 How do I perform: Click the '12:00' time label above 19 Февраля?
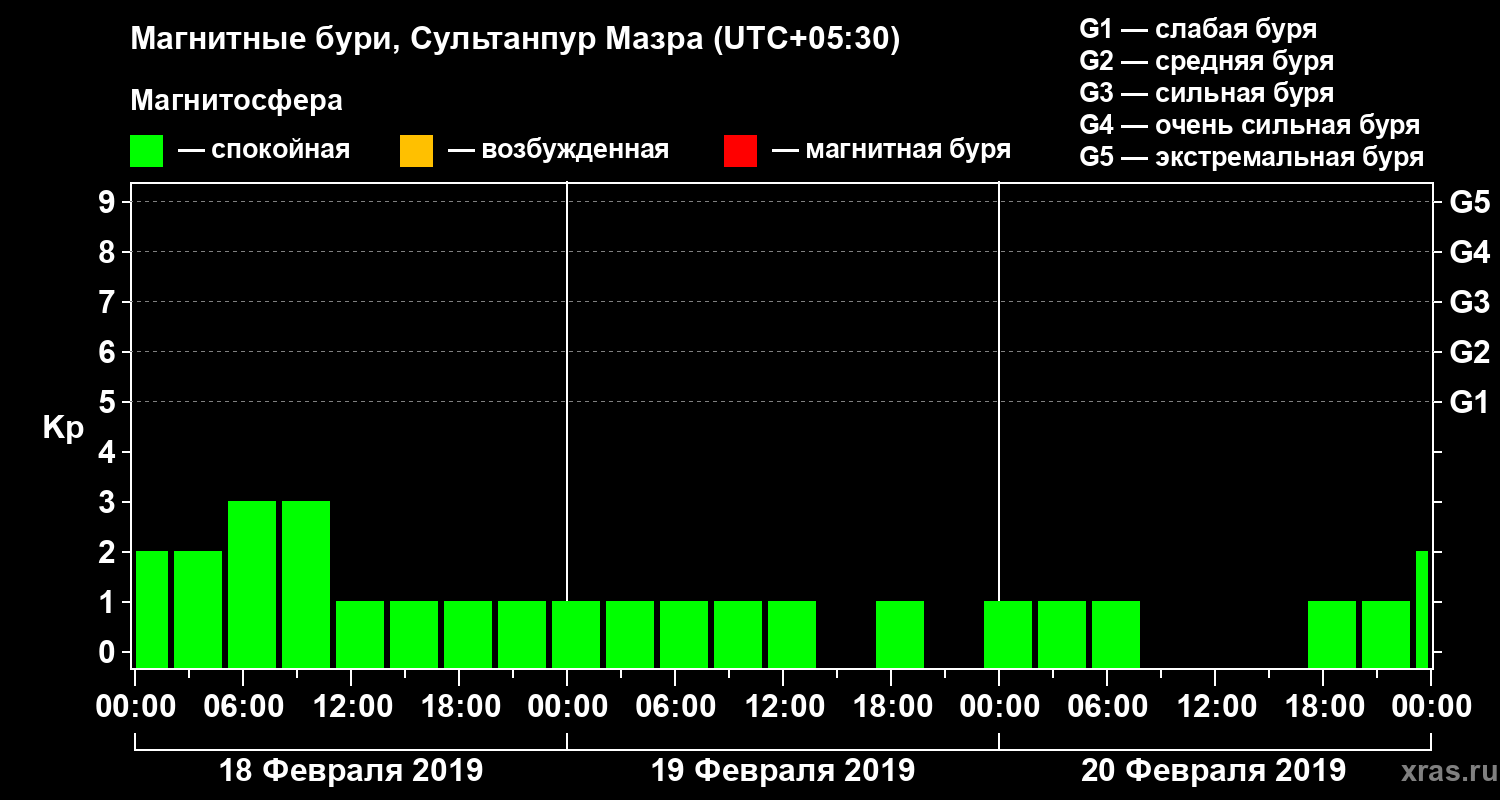coord(783,707)
